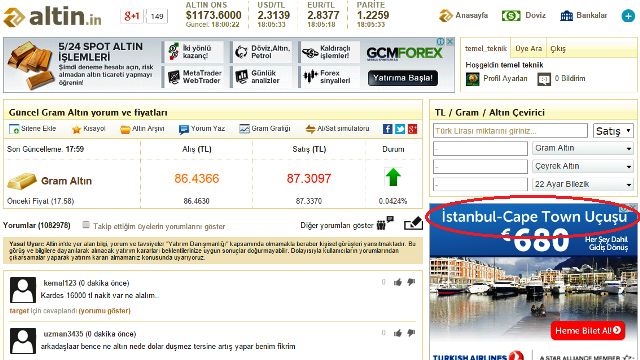Expand the 22 Ayar Bilezik dropdown

583,184
